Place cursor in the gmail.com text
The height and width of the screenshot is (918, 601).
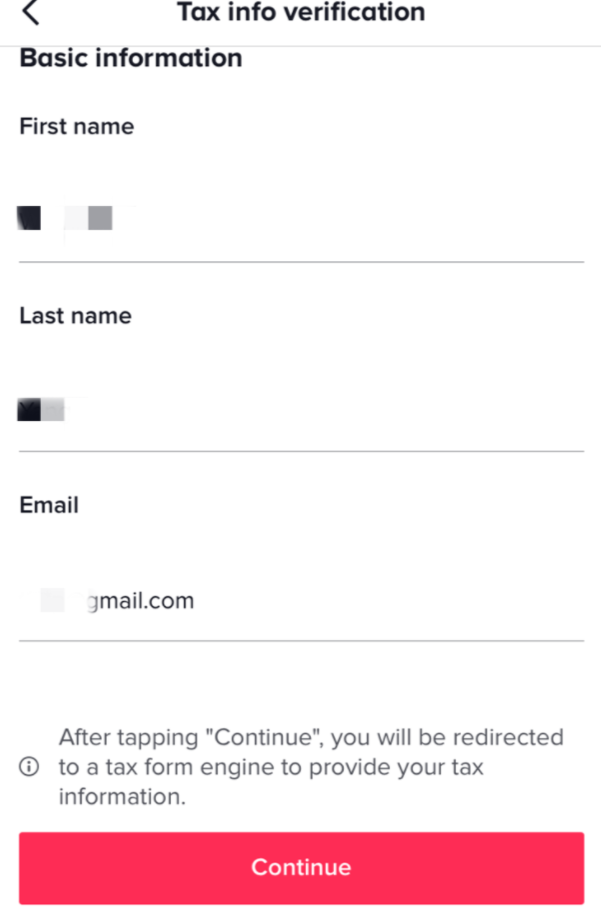[141, 601]
